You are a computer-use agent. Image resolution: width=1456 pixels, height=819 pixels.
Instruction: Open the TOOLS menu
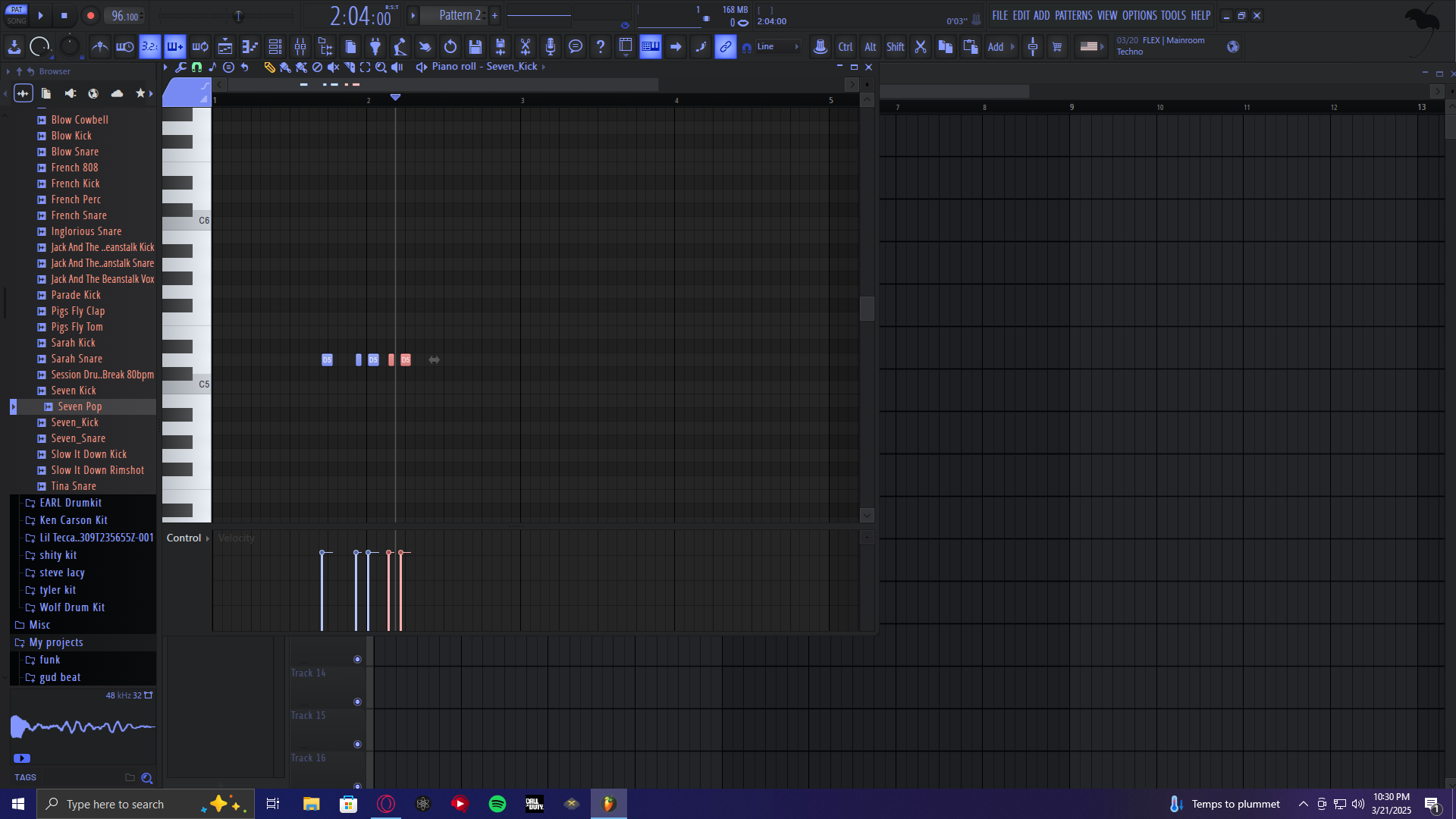1172,15
